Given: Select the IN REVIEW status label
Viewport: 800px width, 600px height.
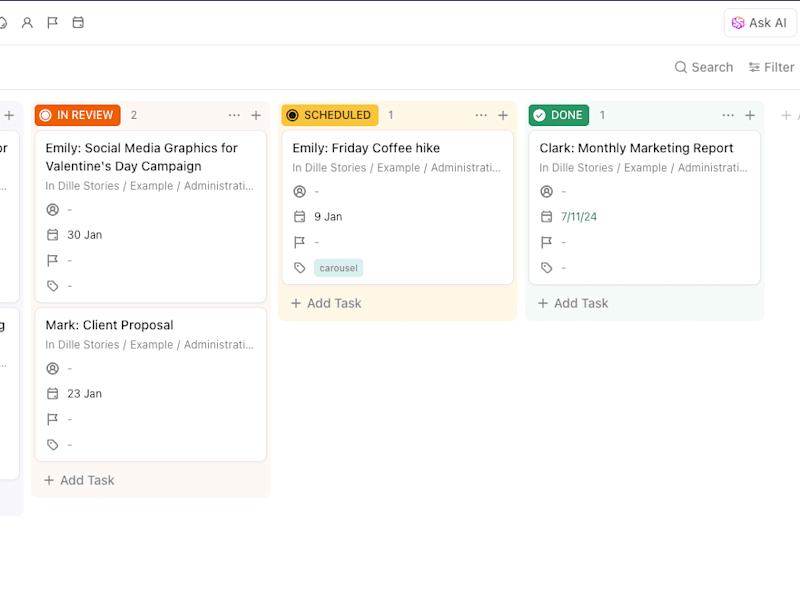Looking at the screenshot, I should 78,115.
